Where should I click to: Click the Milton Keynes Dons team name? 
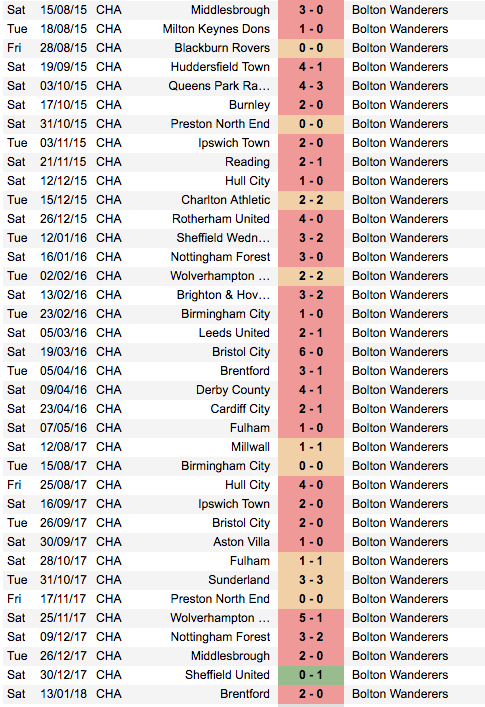pos(216,29)
